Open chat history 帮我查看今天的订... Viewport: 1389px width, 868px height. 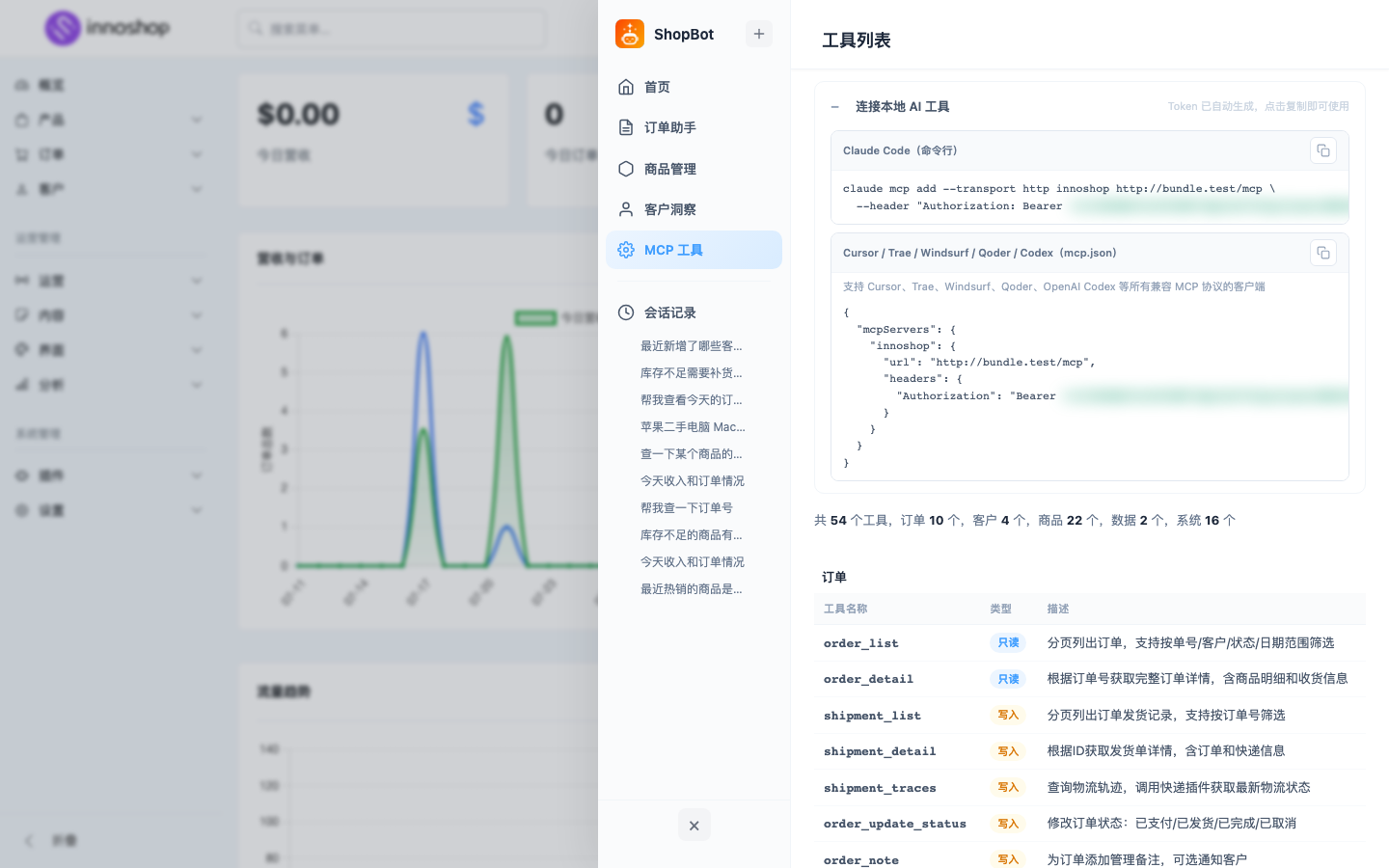tap(693, 399)
